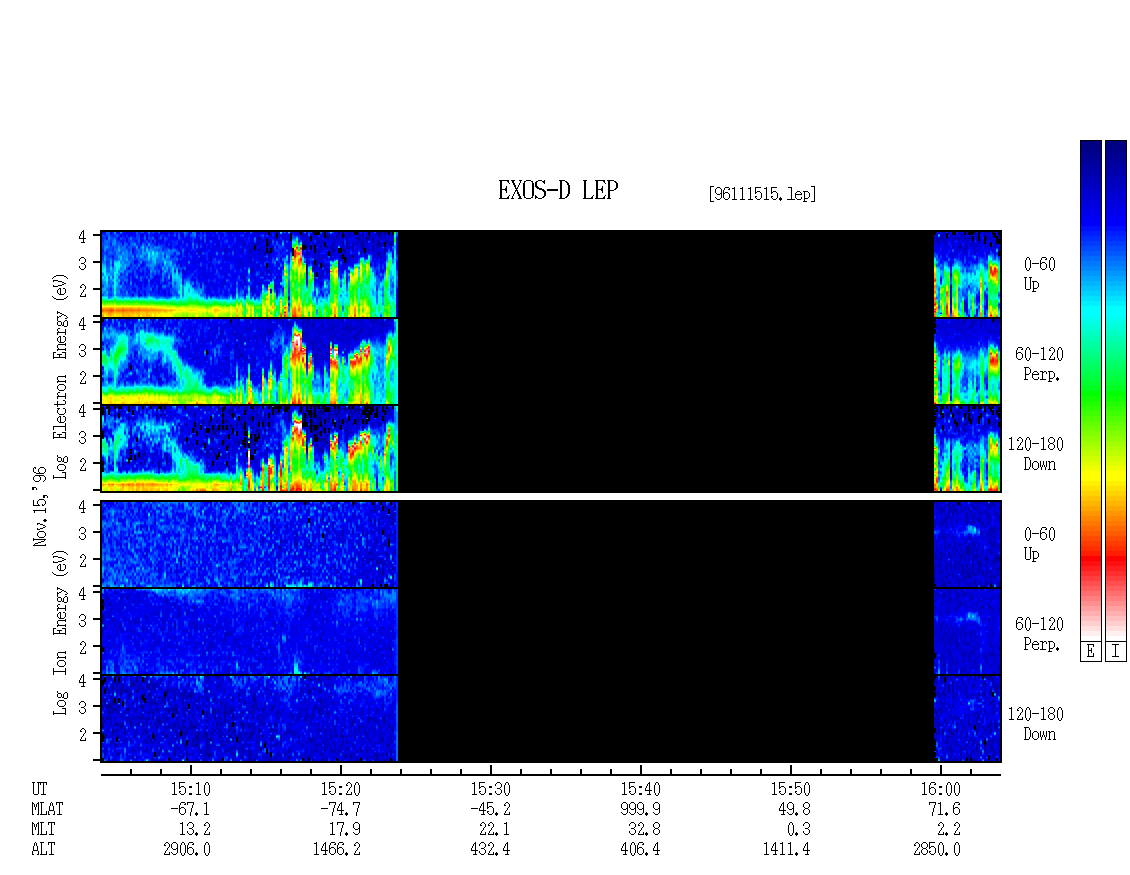The height and width of the screenshot is (875, 1130).
Task: Click the MLT value 2.2
Action: [948, 830]
